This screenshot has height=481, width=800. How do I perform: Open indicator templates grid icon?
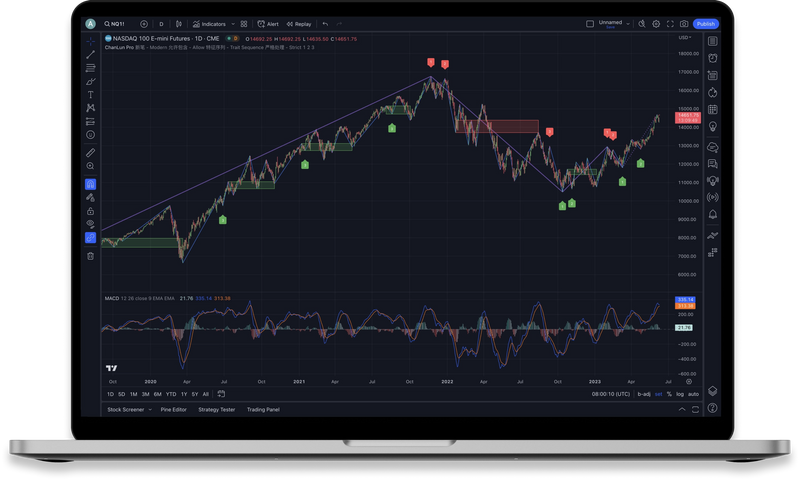tap(244, 24)
